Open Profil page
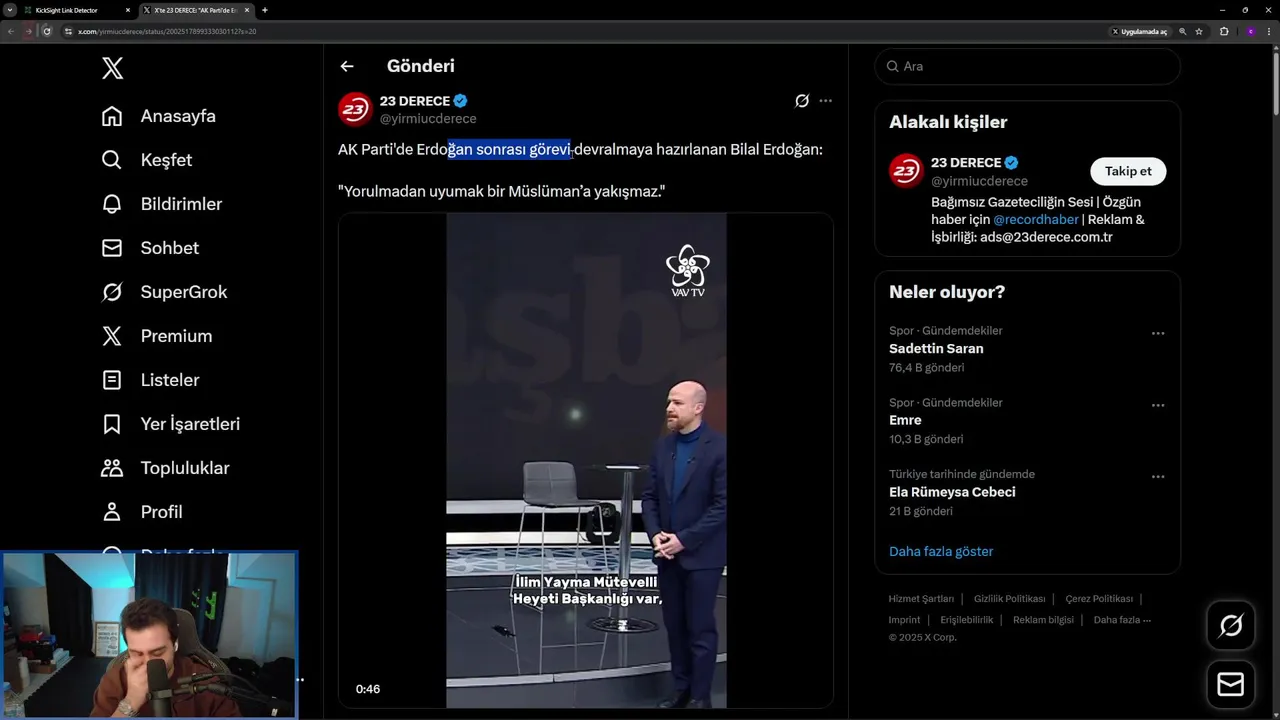 (142, 512)
